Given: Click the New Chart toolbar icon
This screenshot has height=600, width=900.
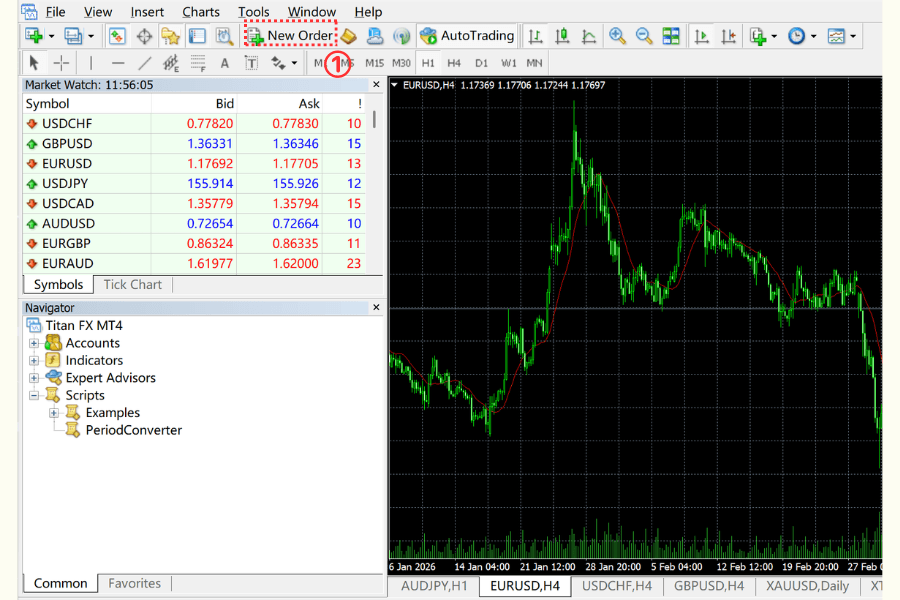Looking at the screenshot, I should (34, 36).
